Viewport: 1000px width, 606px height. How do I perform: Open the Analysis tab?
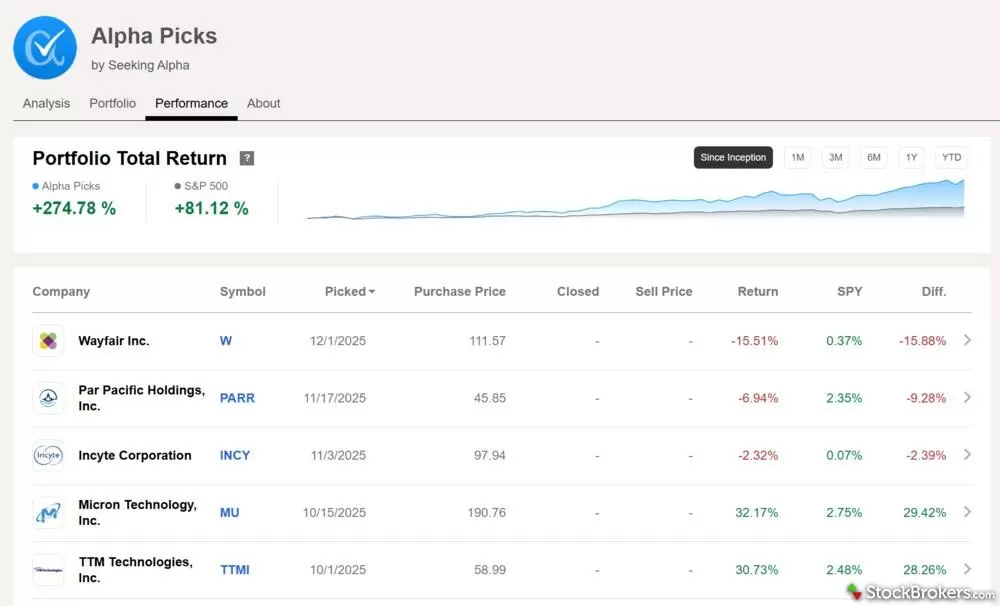[x=46, y=103]
